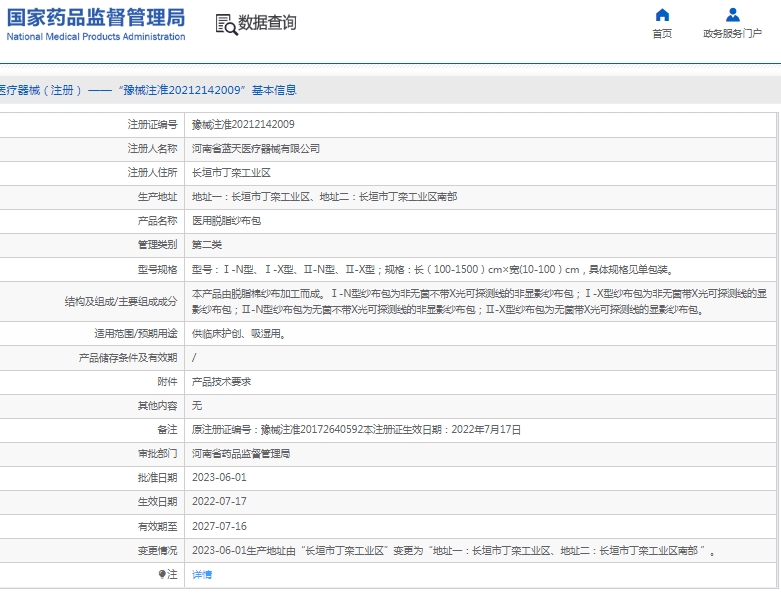Select 注册人住所 value 长垣市丁栾工业区

point(231,173)
